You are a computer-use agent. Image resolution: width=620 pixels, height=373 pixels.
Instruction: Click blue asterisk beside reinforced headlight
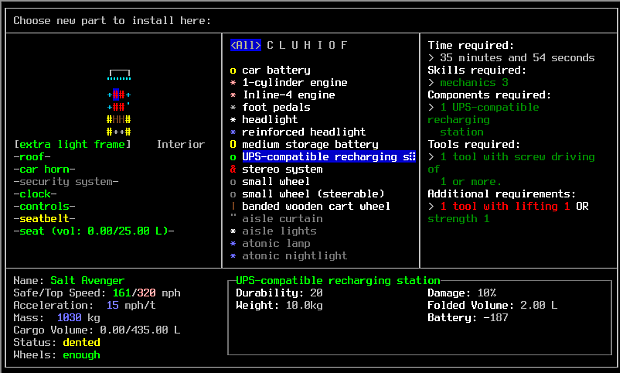click(233, 132)
